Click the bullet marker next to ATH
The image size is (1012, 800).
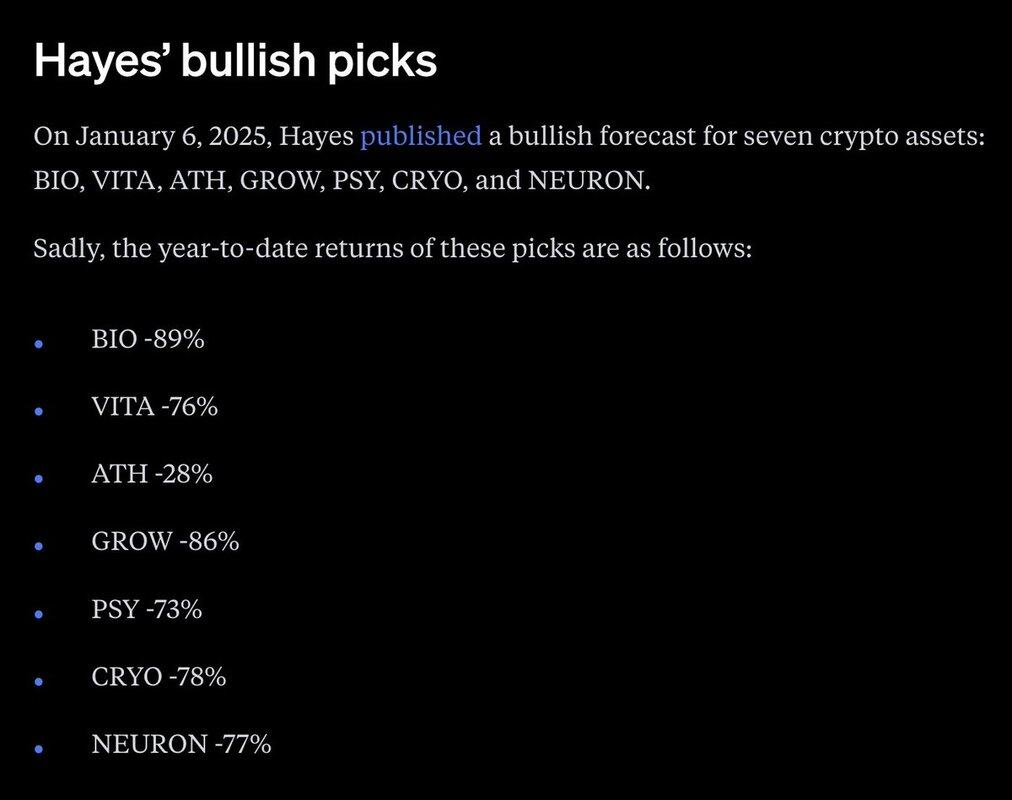click(39, 478)
